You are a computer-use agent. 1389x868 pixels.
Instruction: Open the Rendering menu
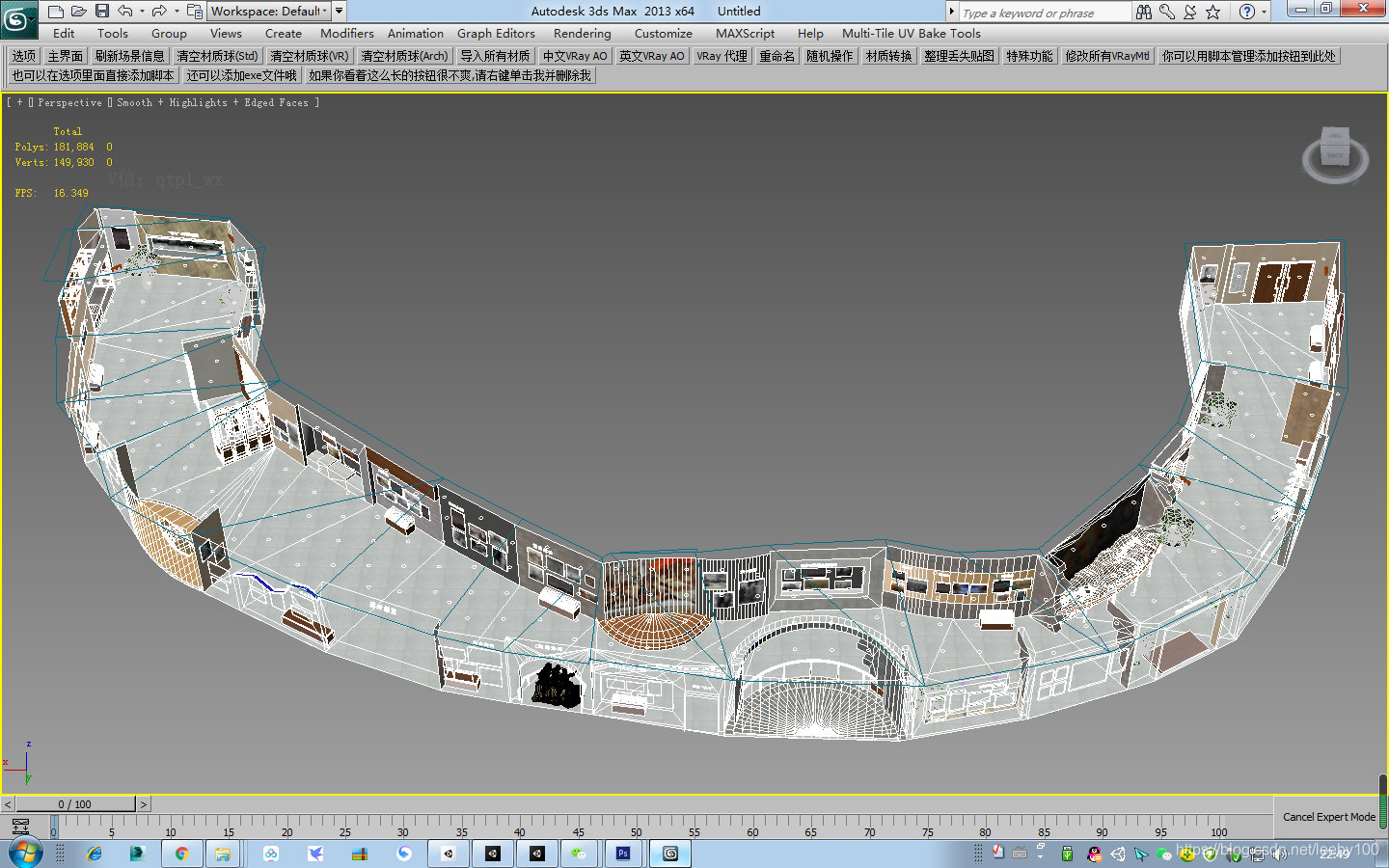tap(582, 33)
